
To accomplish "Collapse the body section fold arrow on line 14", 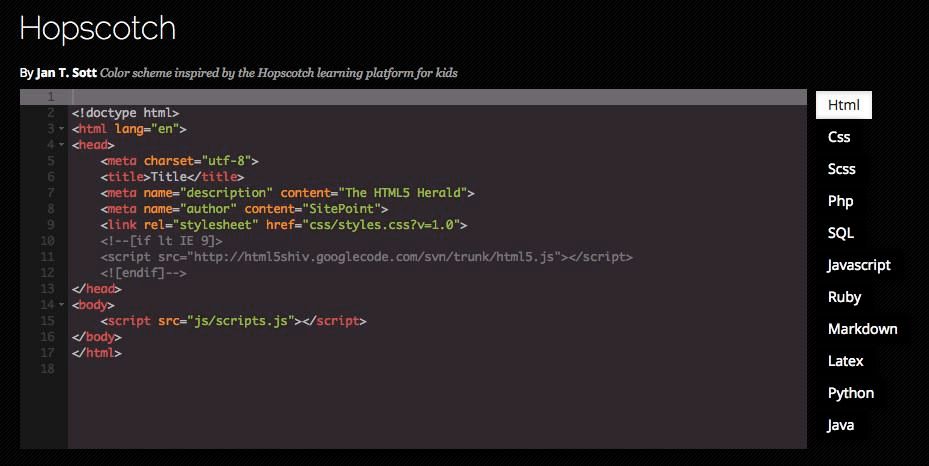I will click(x=61, y=305).
